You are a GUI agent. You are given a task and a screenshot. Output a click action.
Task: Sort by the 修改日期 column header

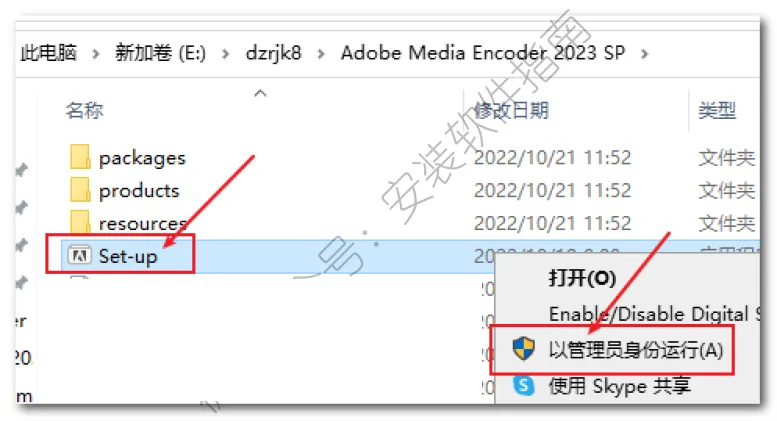point(511,110)
